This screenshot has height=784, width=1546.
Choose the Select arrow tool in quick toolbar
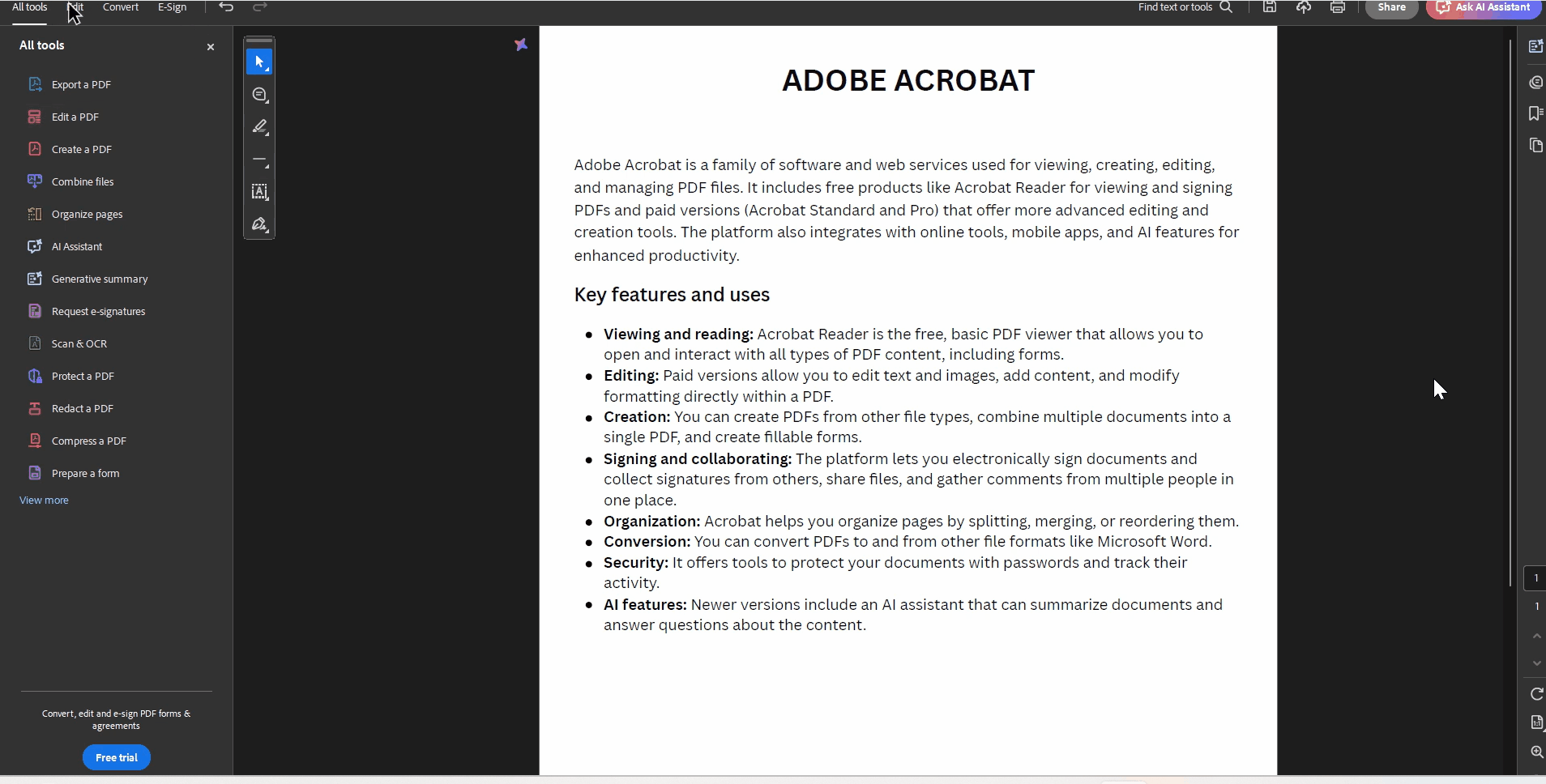[259, 62]
